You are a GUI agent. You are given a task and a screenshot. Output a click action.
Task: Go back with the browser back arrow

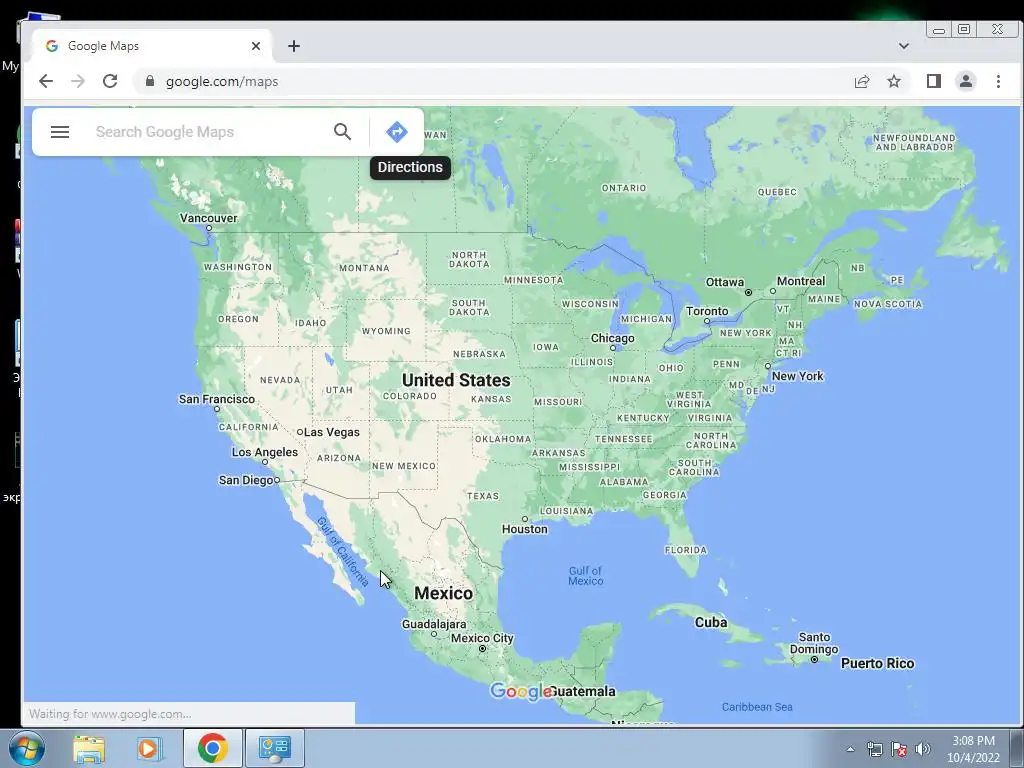46,81
